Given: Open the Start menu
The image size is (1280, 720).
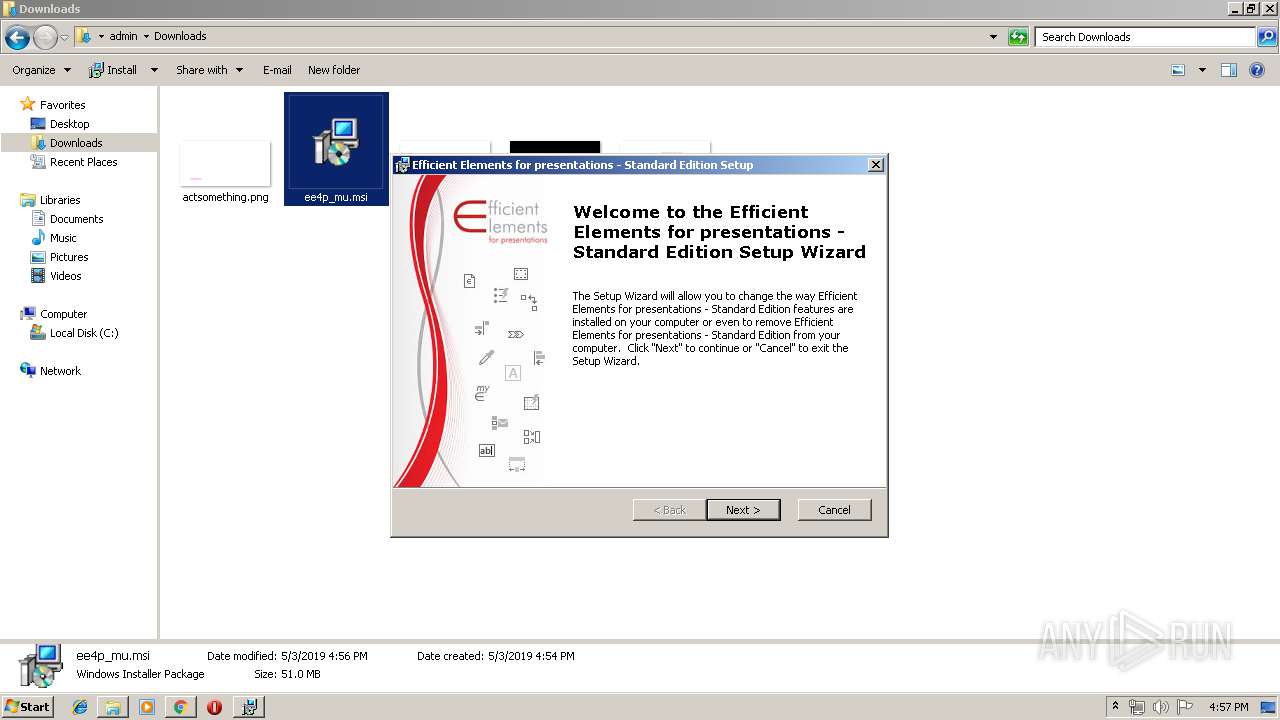Looking at the screenshot, I should pos(27,707).
